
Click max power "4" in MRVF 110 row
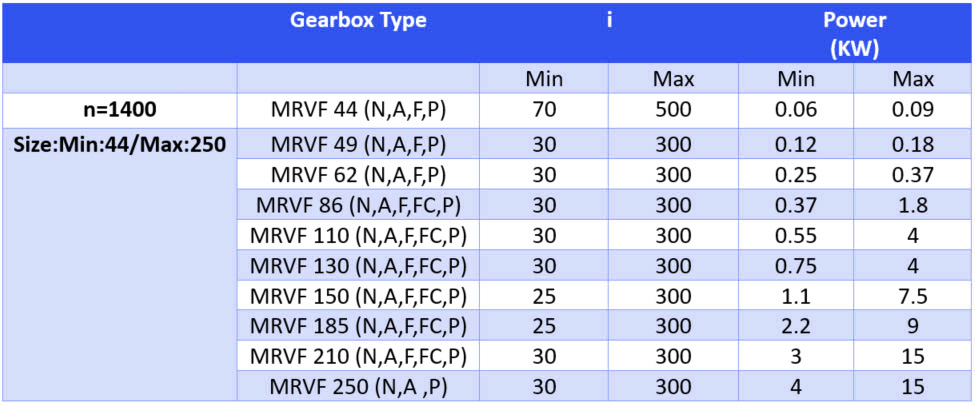913,235
